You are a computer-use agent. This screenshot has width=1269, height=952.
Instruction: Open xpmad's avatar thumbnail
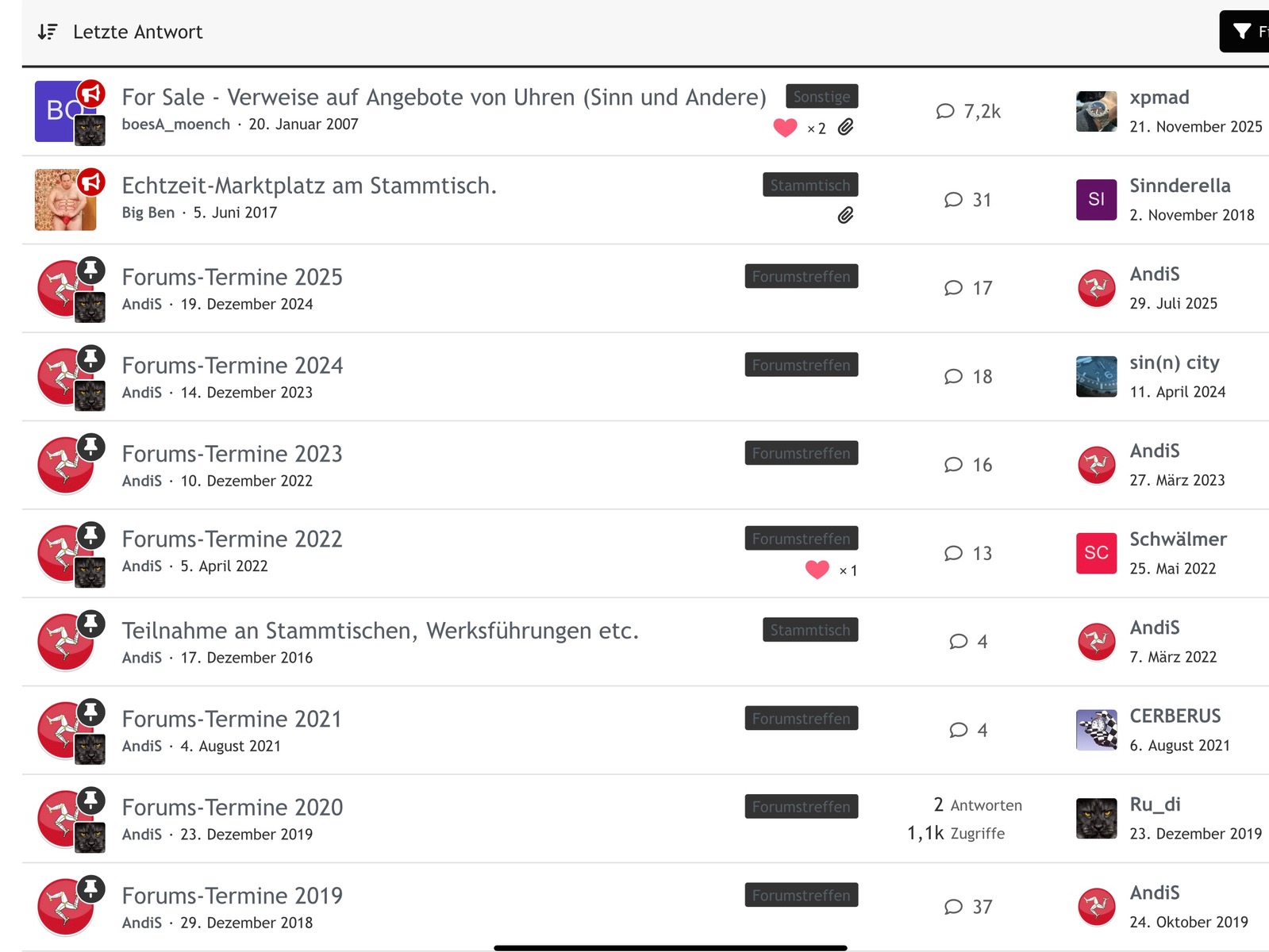(1096, 111)
